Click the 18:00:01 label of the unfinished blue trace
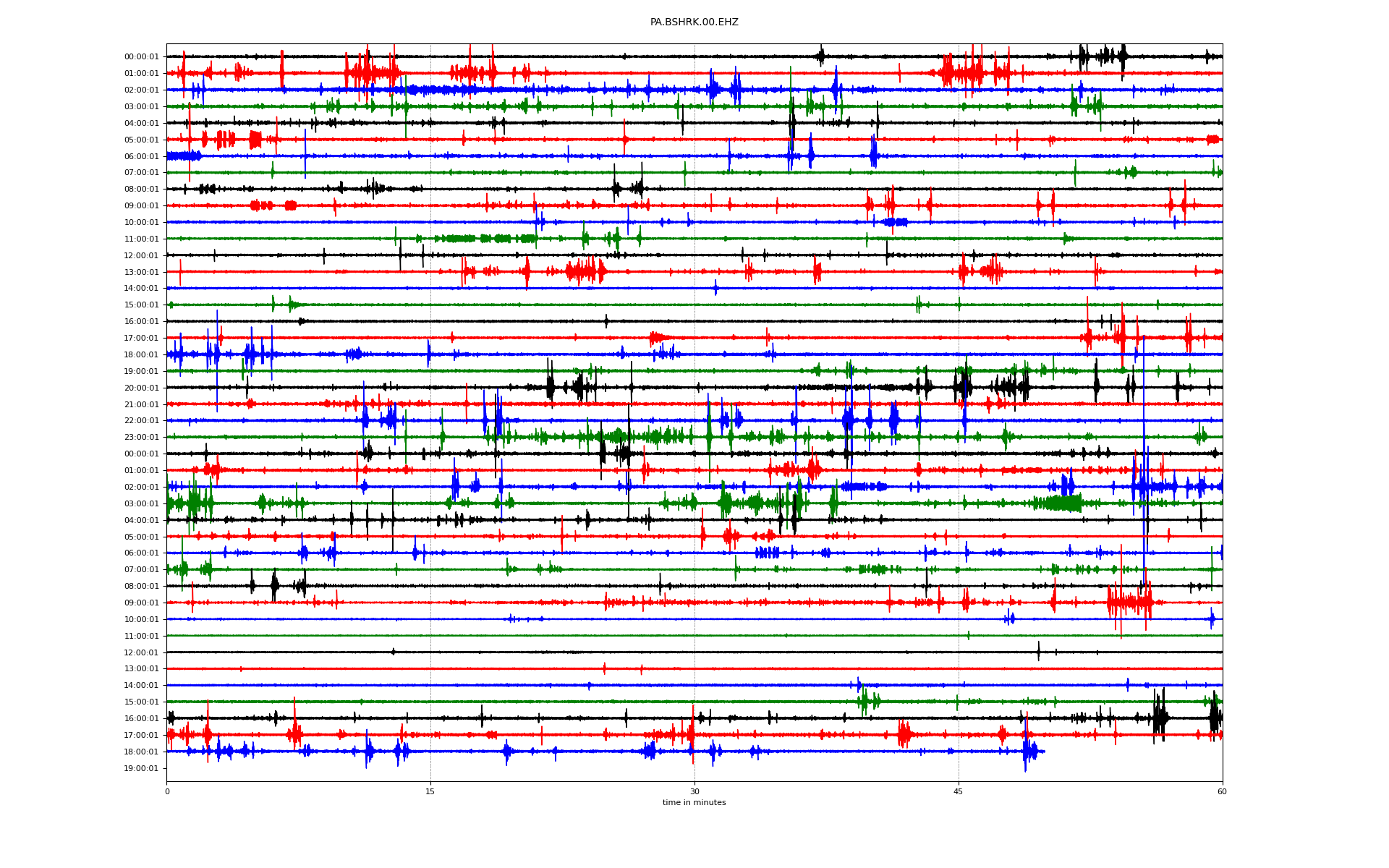This screenshot has height=868, width=1389. pos(141,752)
